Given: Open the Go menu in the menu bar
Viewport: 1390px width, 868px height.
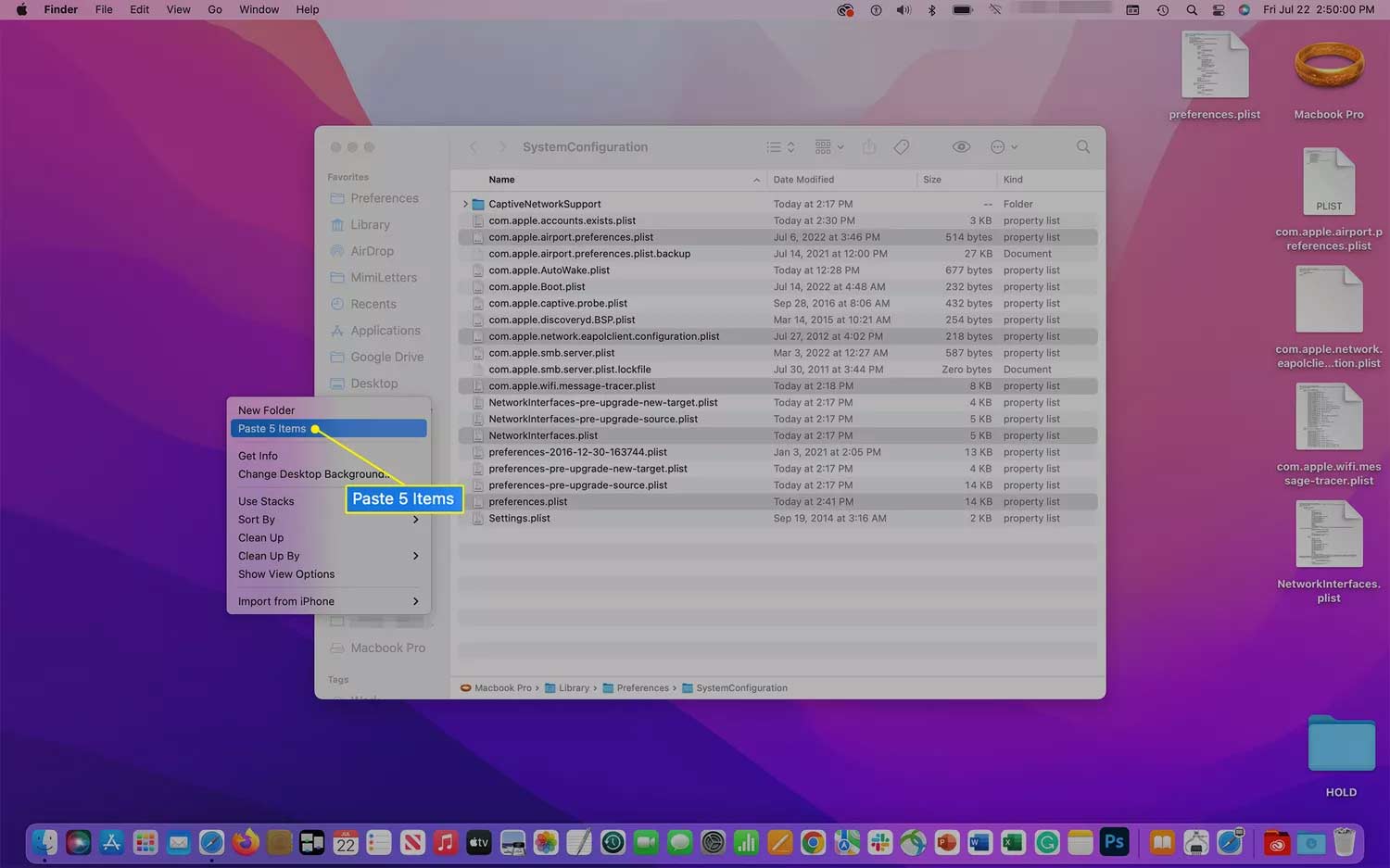Looking at the screenshot, I should 214,9.
